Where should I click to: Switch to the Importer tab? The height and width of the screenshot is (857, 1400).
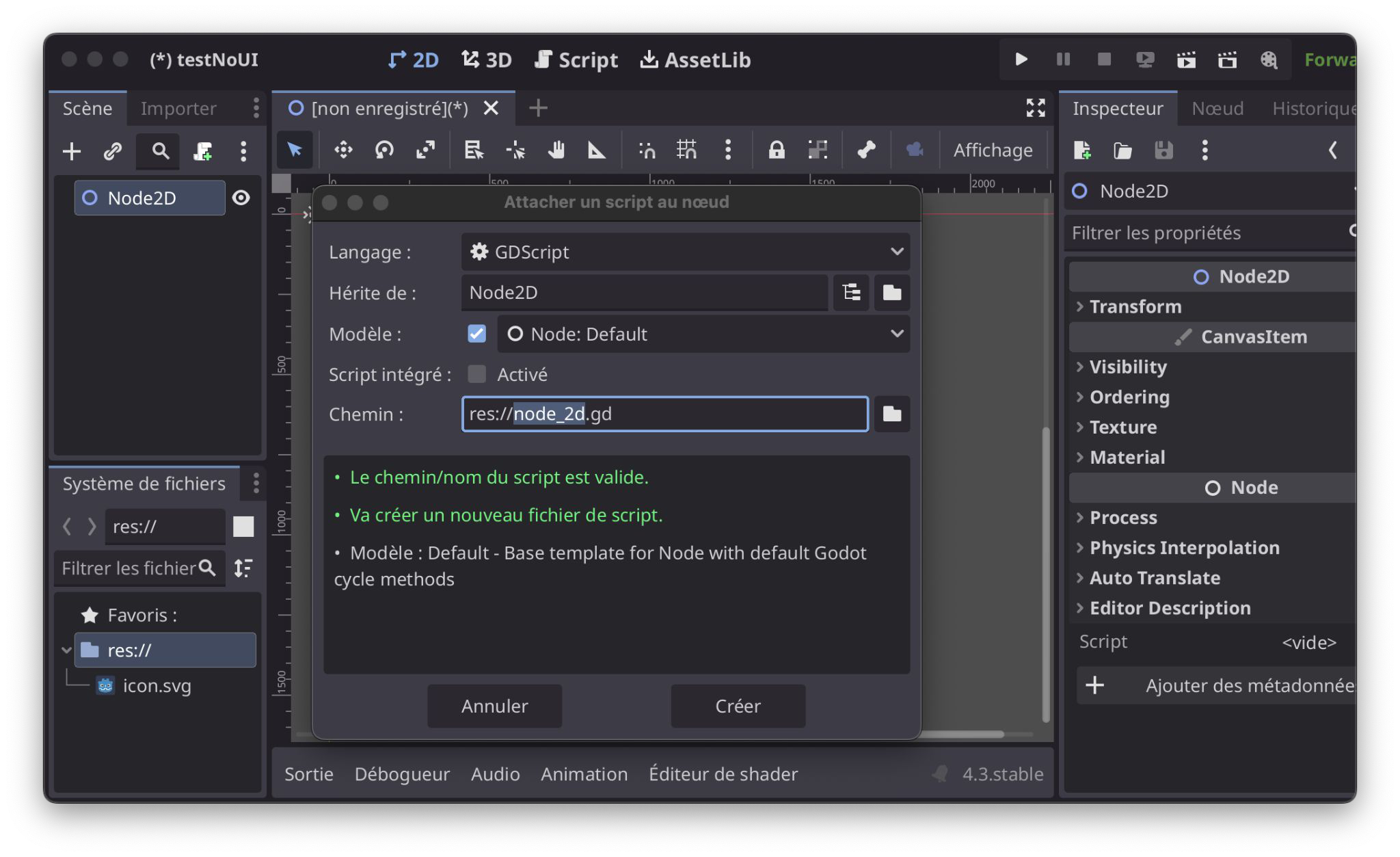178,108
